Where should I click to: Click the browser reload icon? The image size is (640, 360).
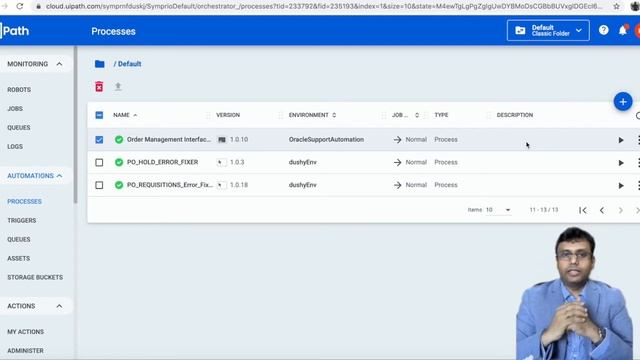(20, 6)
